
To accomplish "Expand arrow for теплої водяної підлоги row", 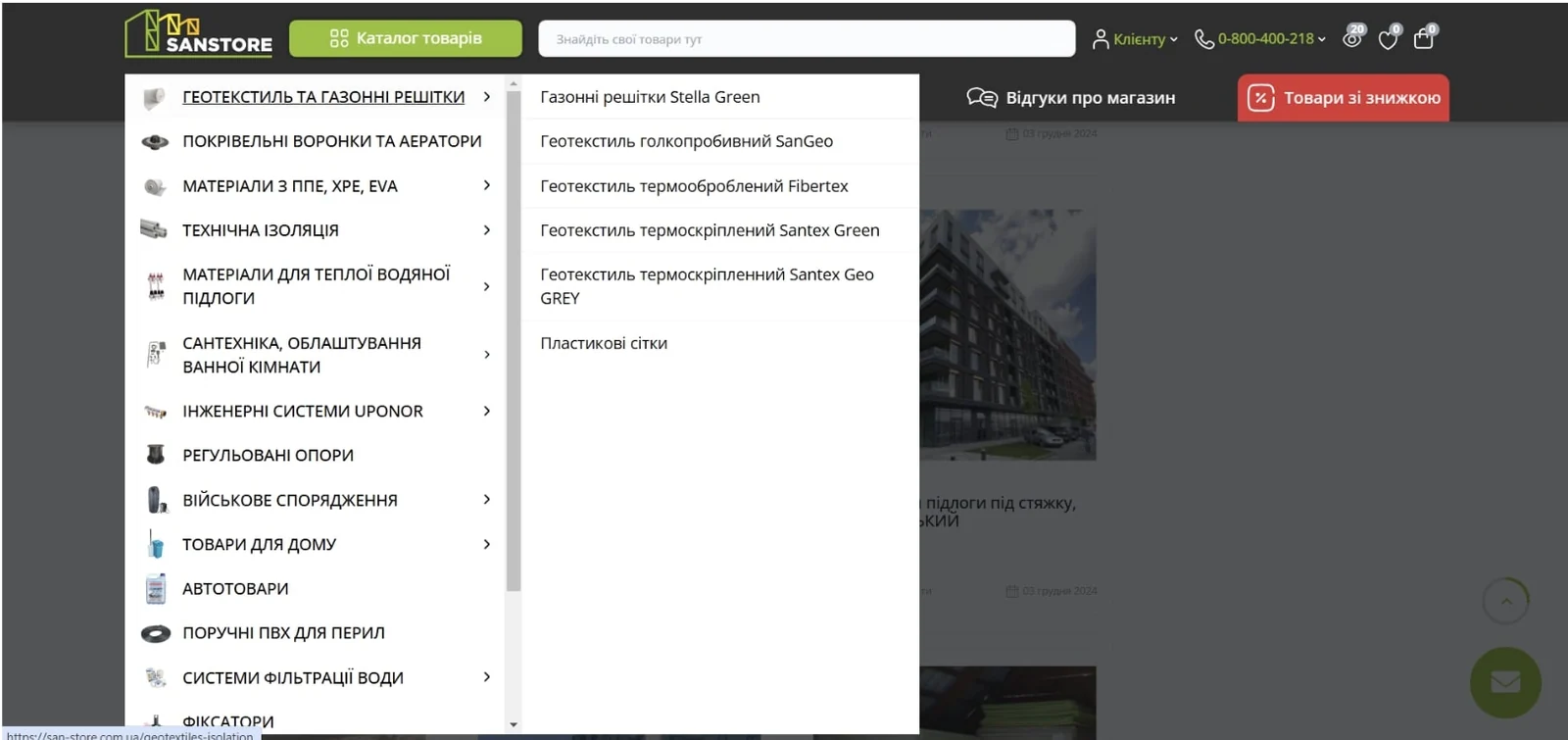I will pyautogui.click(x=487, y=286).
